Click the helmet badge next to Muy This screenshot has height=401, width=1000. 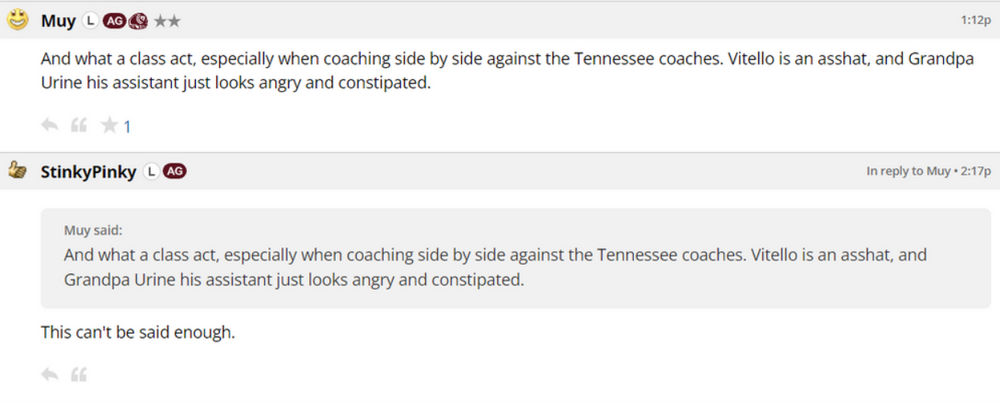[139, 20]
